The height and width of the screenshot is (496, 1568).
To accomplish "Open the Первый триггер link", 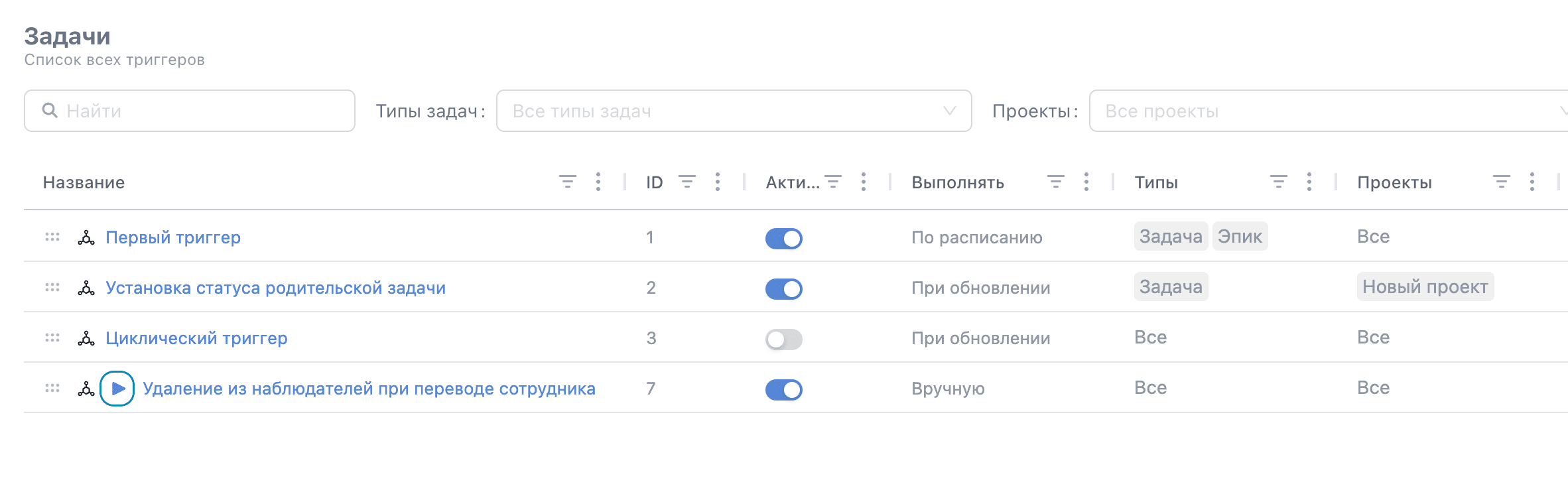I will click(x=173, y=237).
